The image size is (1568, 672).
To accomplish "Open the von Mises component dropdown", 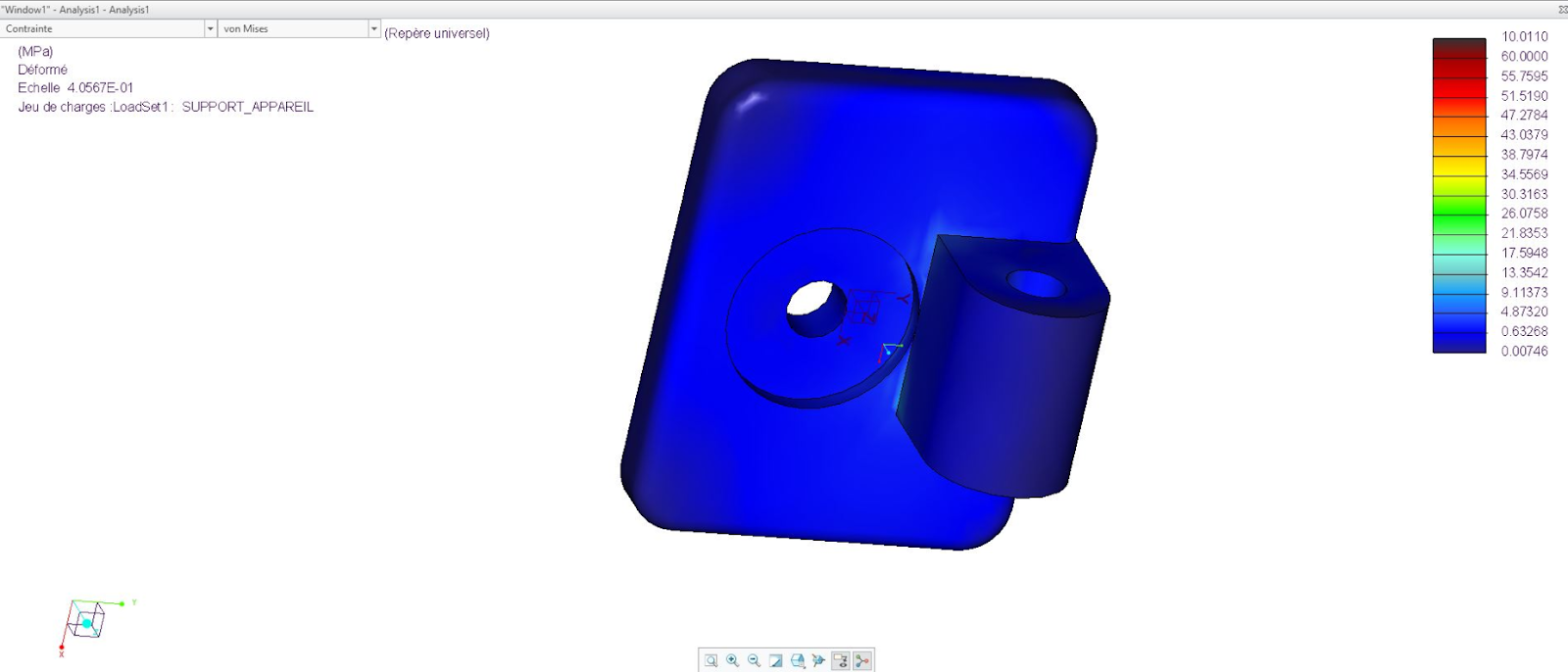I will click(299, 28).
